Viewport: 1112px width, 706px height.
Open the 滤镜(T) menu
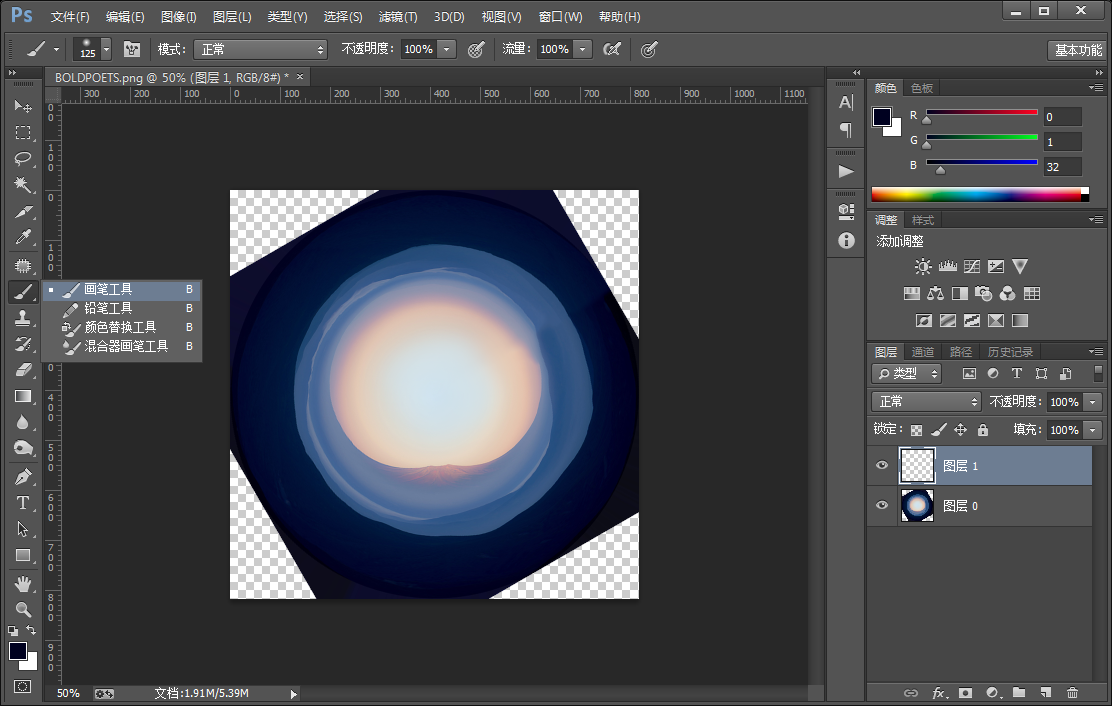[398, 16]
